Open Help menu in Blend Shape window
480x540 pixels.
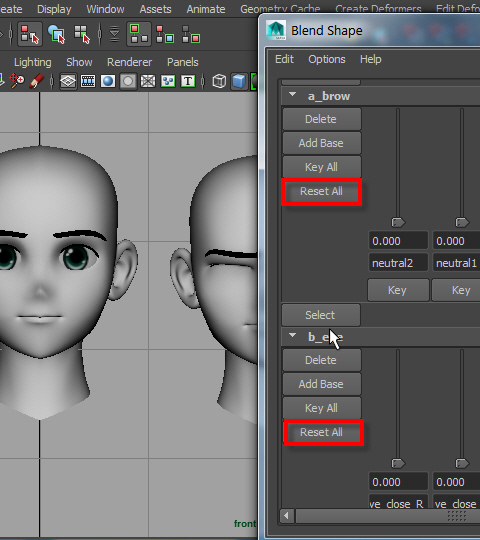(371, 59)
